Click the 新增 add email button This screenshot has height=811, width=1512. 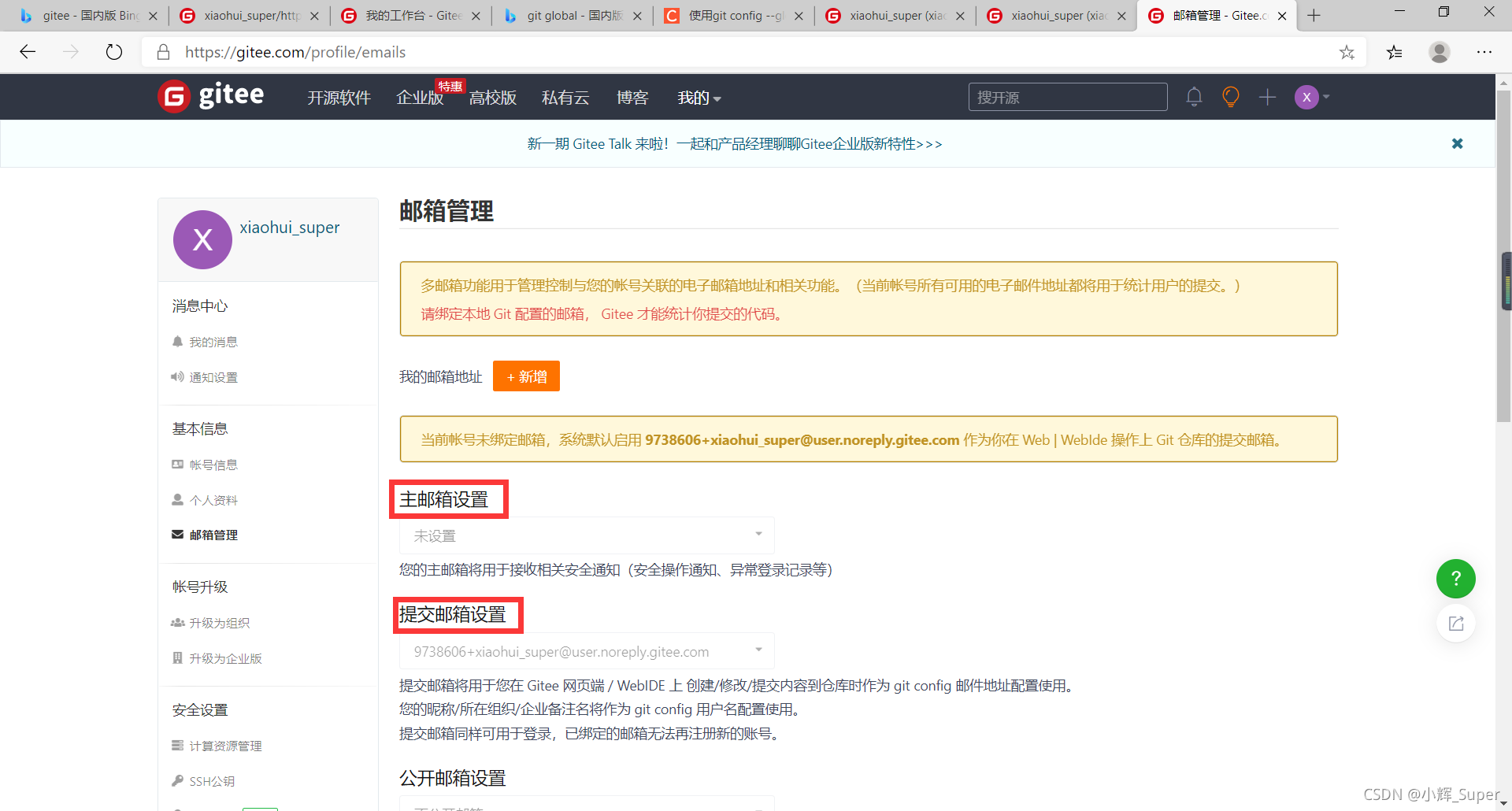(526, 376)
